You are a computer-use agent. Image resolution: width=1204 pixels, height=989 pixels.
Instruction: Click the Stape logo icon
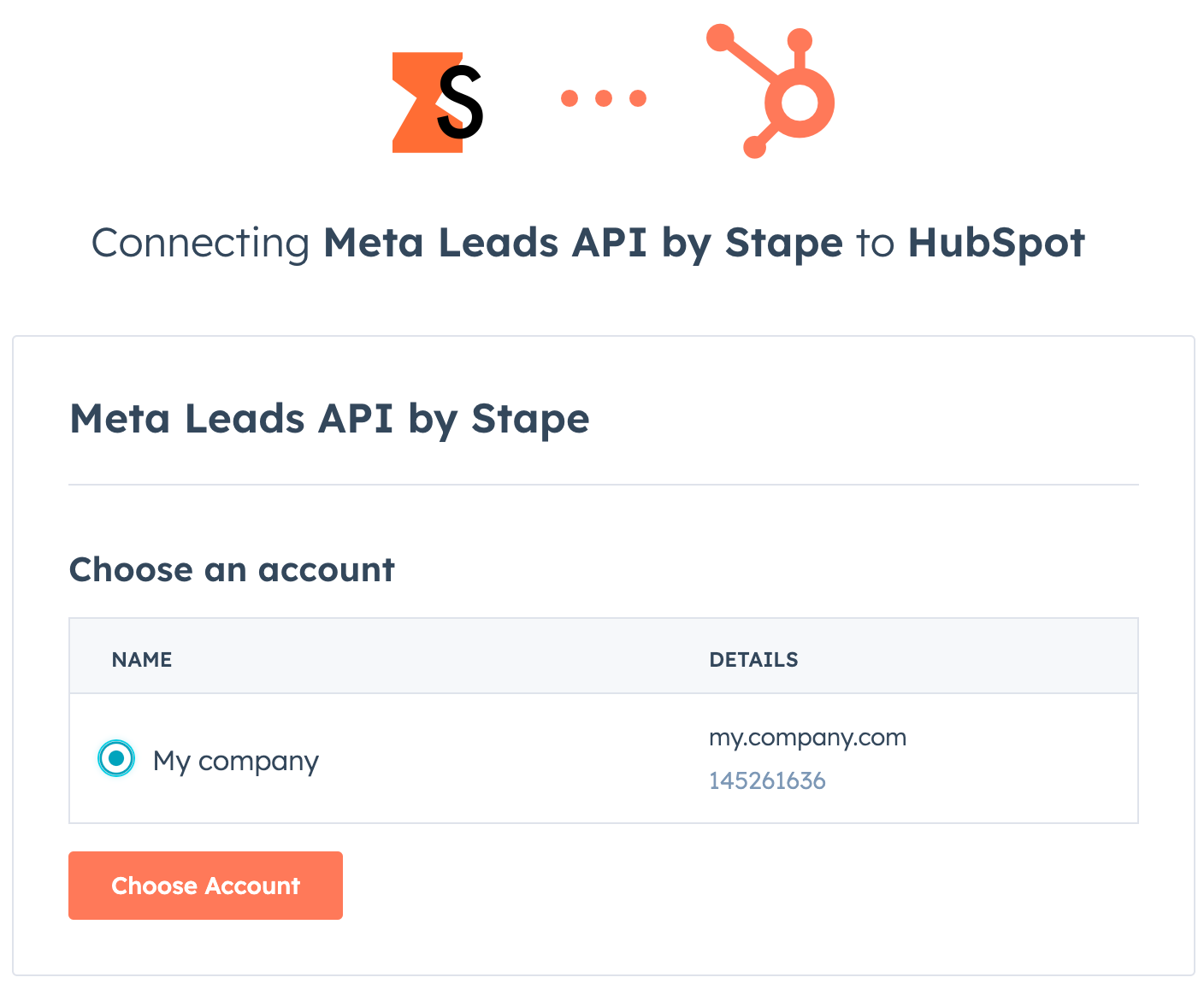click(438, 103)
